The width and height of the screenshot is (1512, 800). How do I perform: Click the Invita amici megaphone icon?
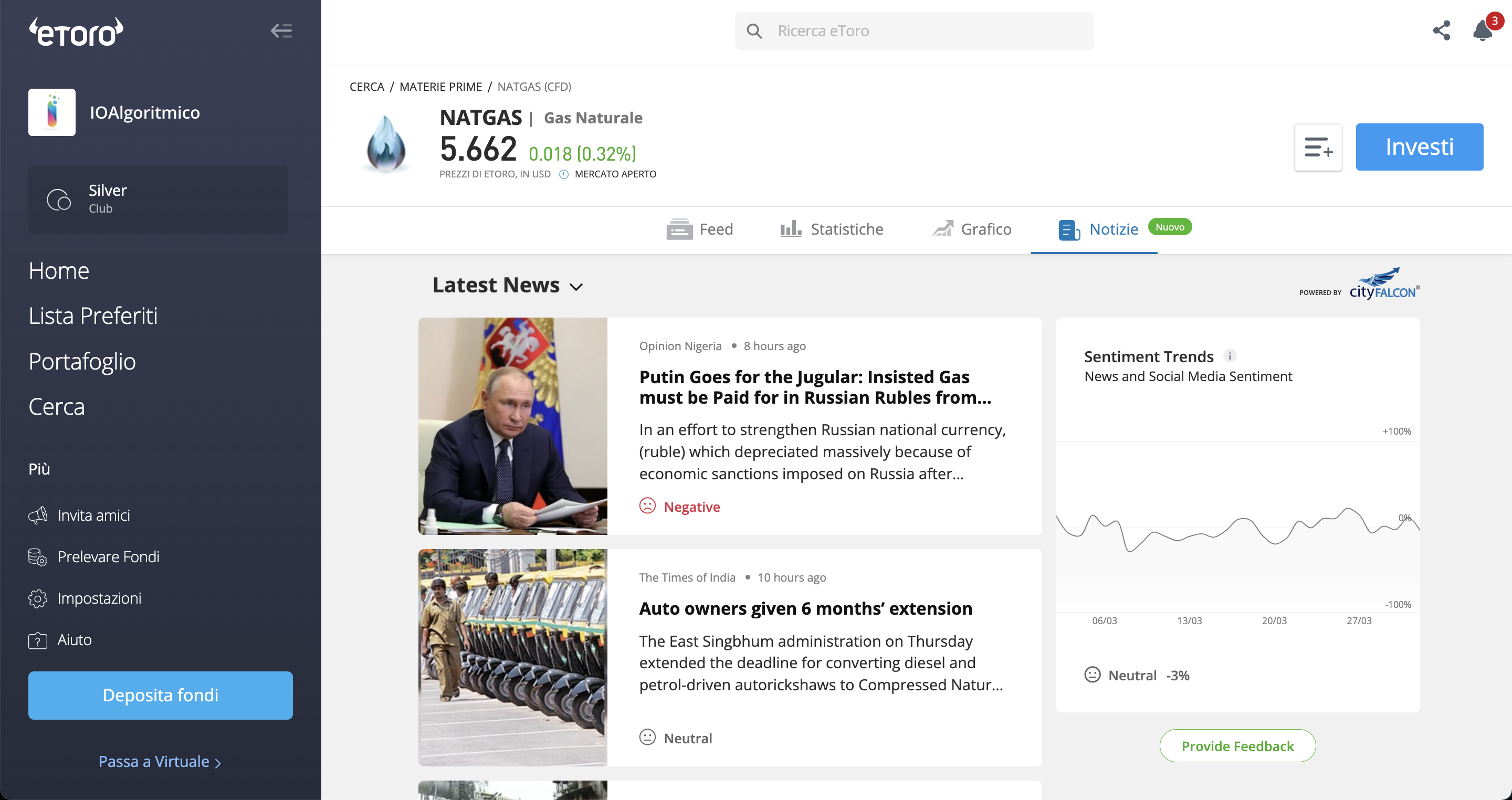38,515
